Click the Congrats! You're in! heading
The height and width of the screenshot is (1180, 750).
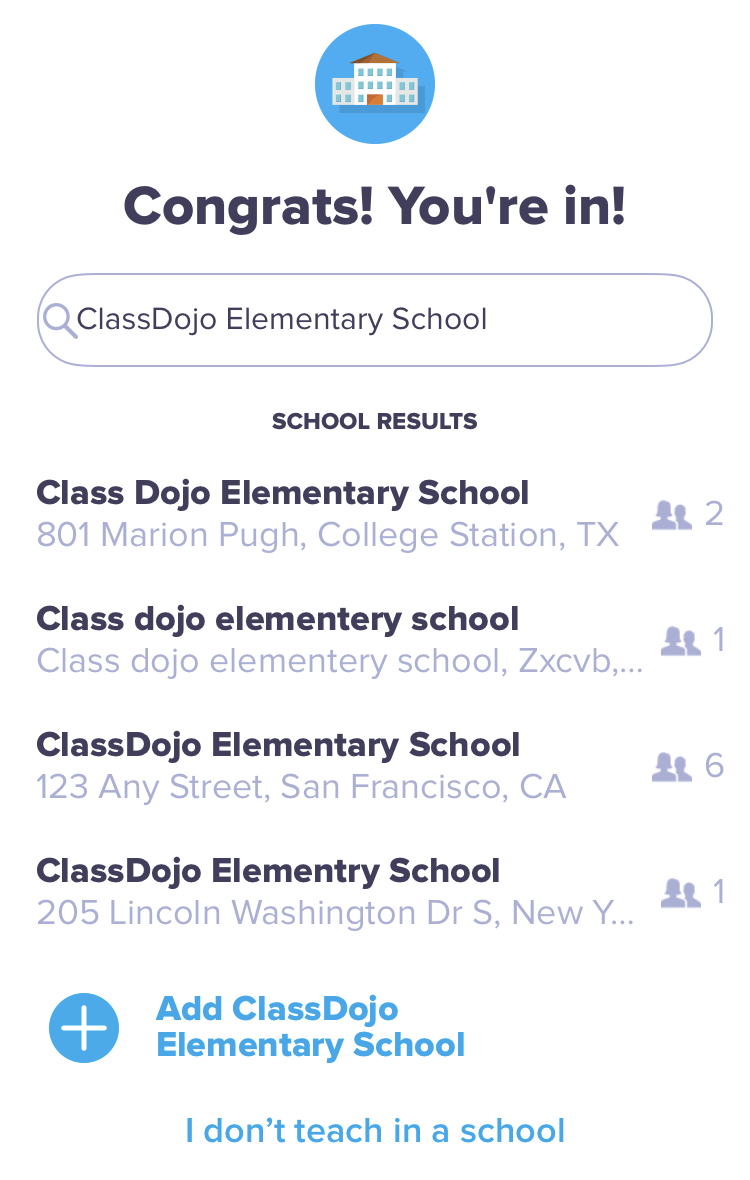pyautogui.click(x=375, y=205)
